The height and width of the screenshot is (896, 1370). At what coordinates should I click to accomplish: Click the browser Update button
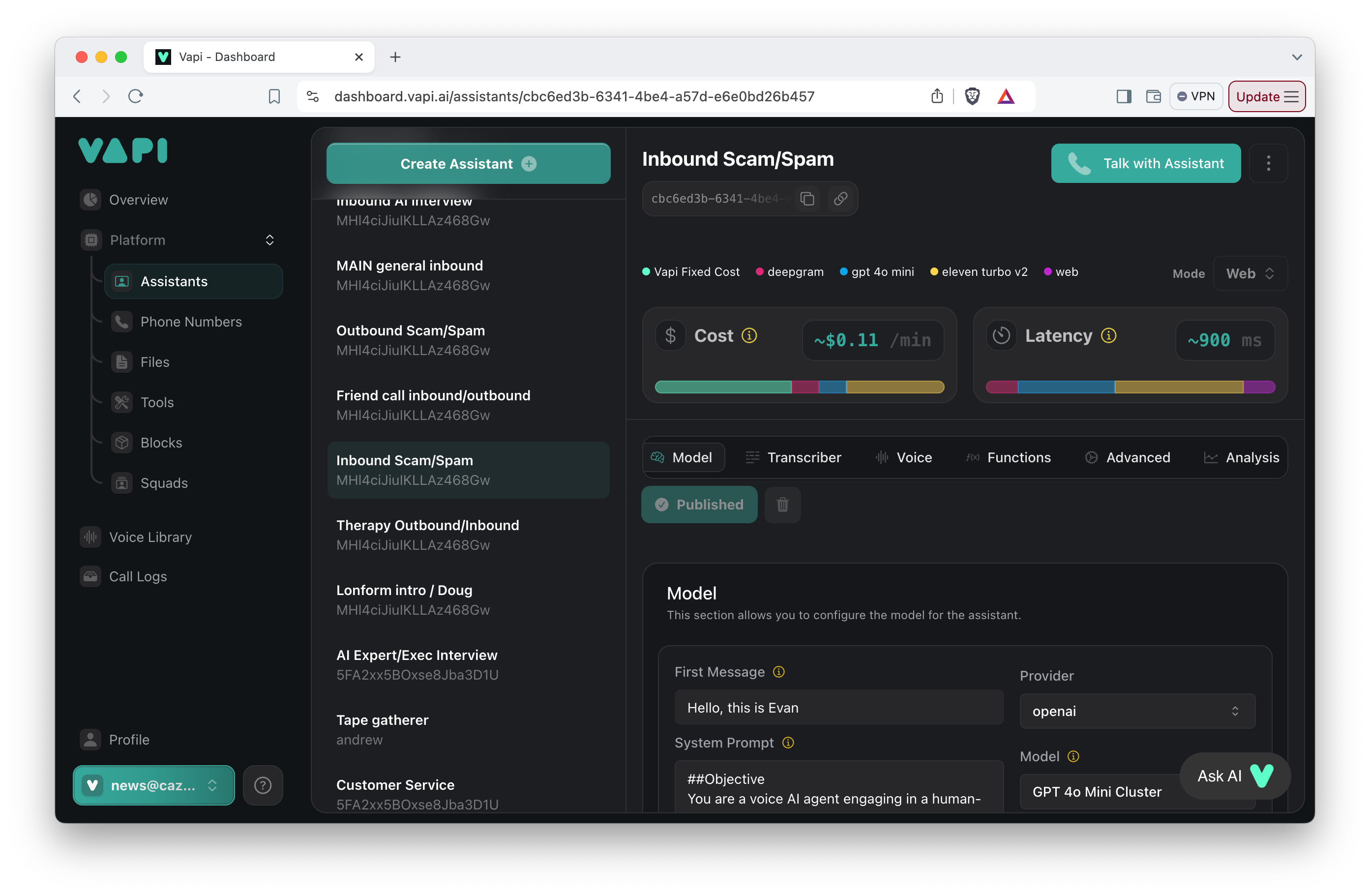(x=1266, y=96)
